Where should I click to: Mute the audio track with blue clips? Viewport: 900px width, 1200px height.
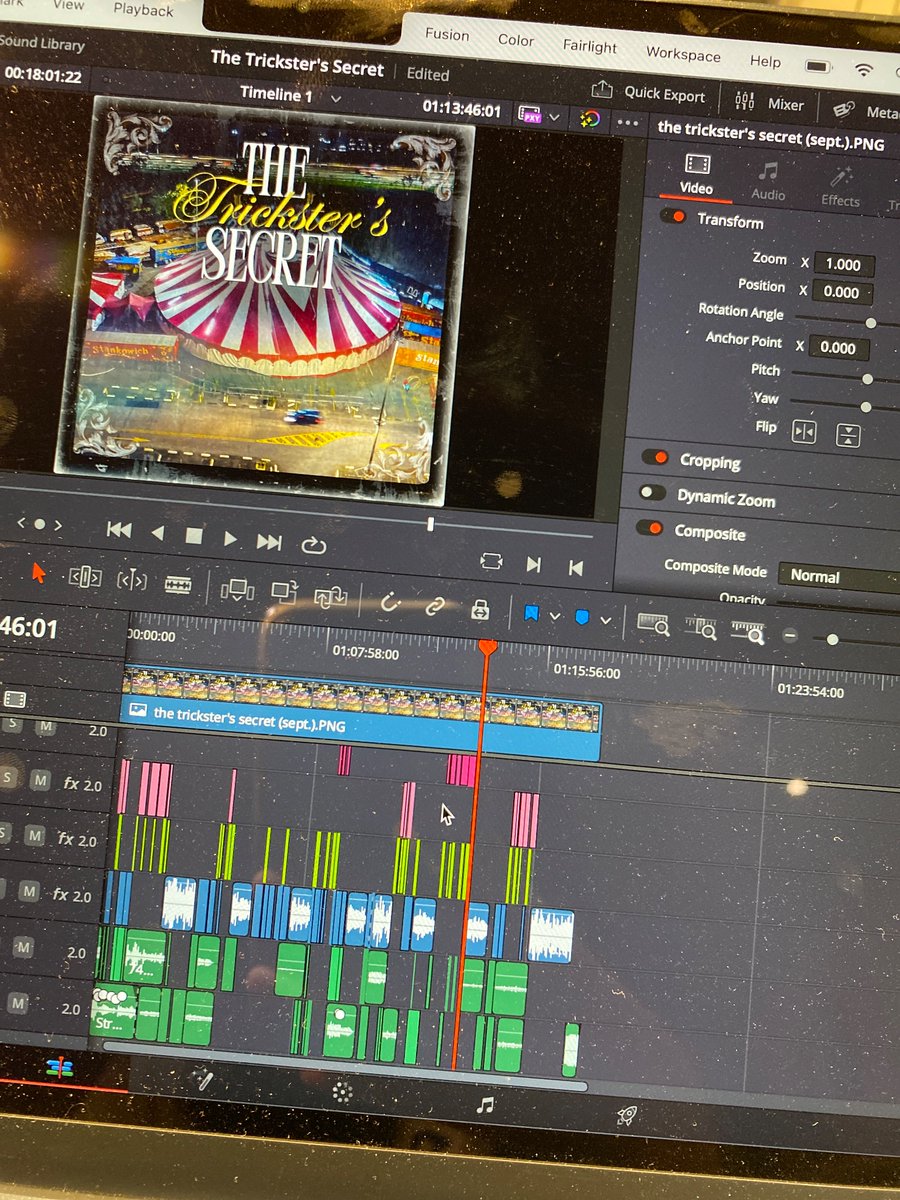tap(29, 891)
